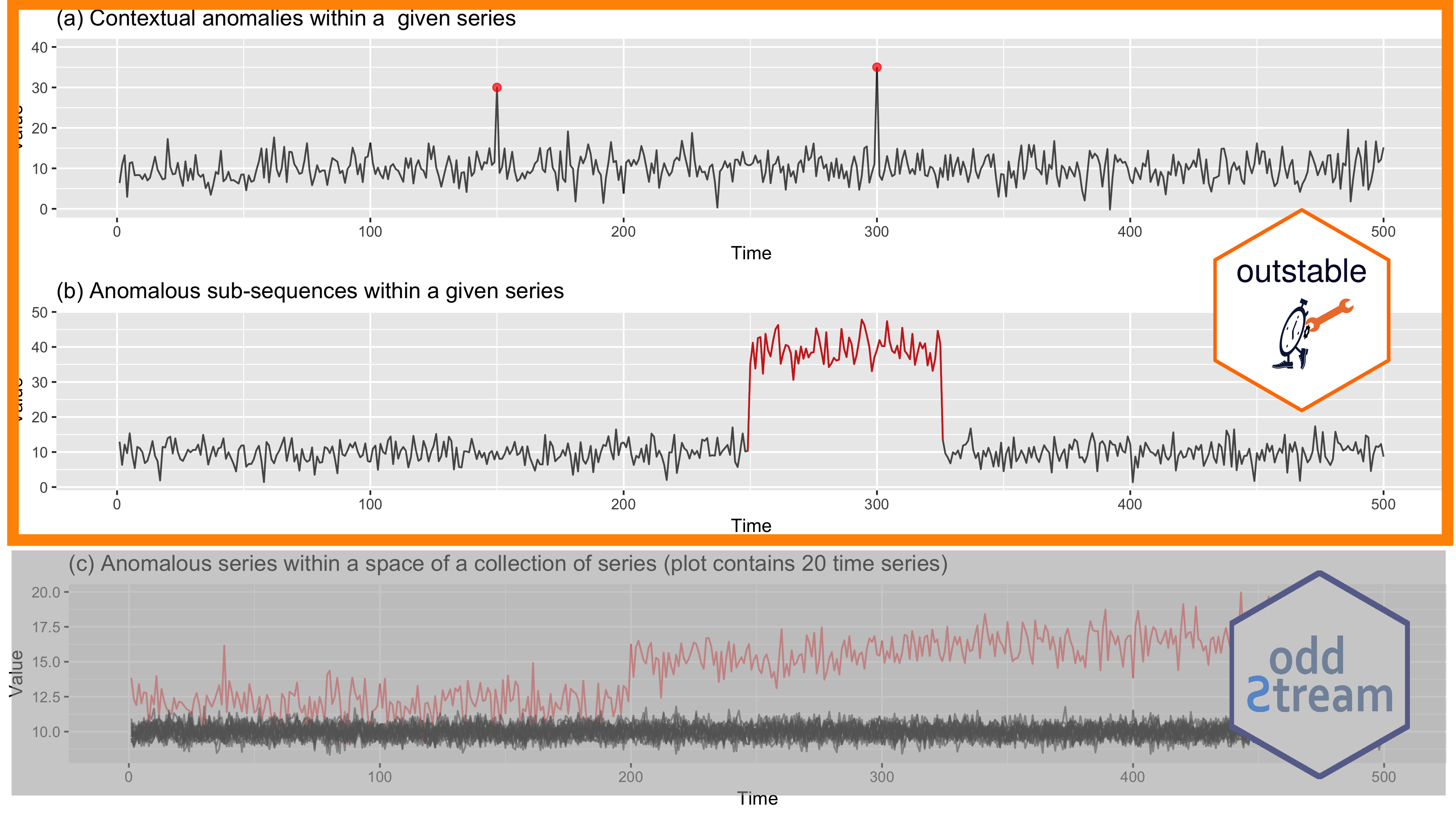Click the y-axis tick 50 in plot b
The height and width of the screenshot is (818, 1456).
click(x=40, y=313)
